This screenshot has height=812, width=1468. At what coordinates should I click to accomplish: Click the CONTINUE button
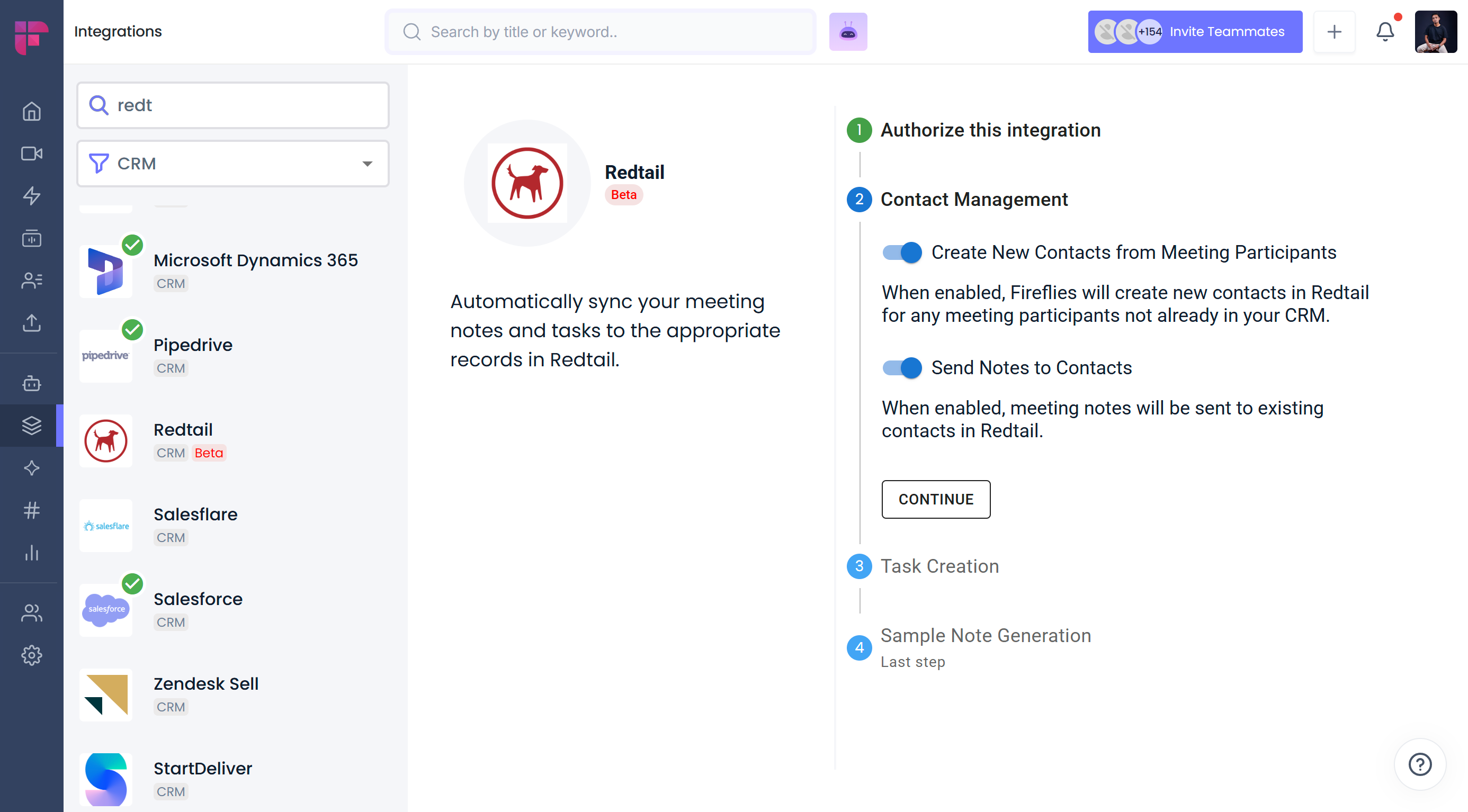[935, 499]
